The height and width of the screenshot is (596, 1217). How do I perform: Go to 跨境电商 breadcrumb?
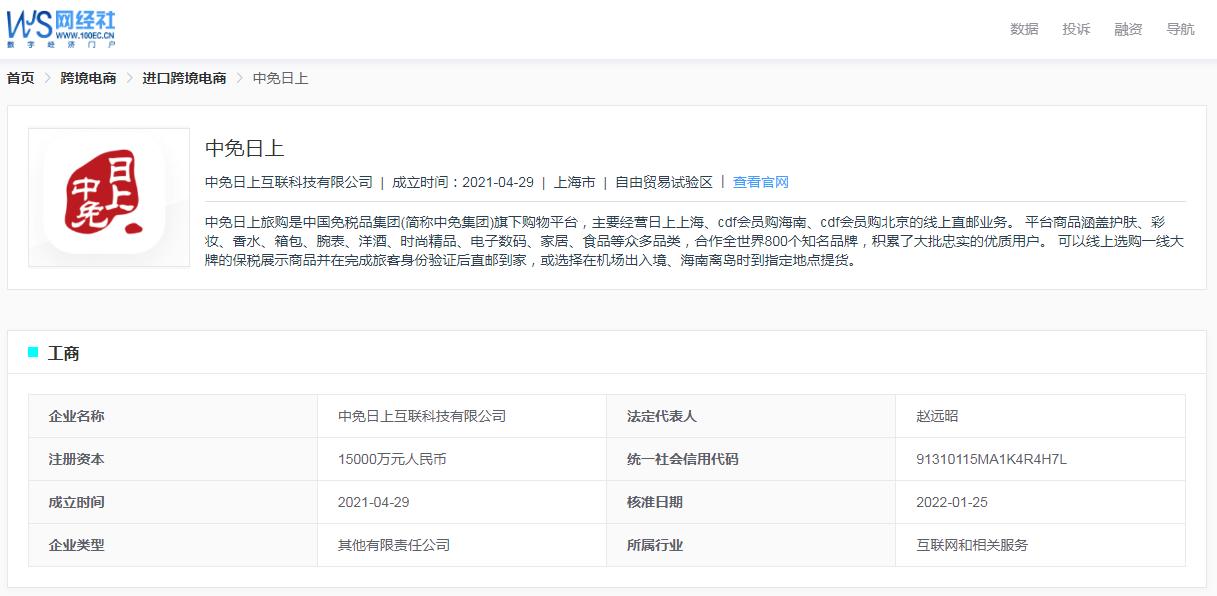point(88,78)
